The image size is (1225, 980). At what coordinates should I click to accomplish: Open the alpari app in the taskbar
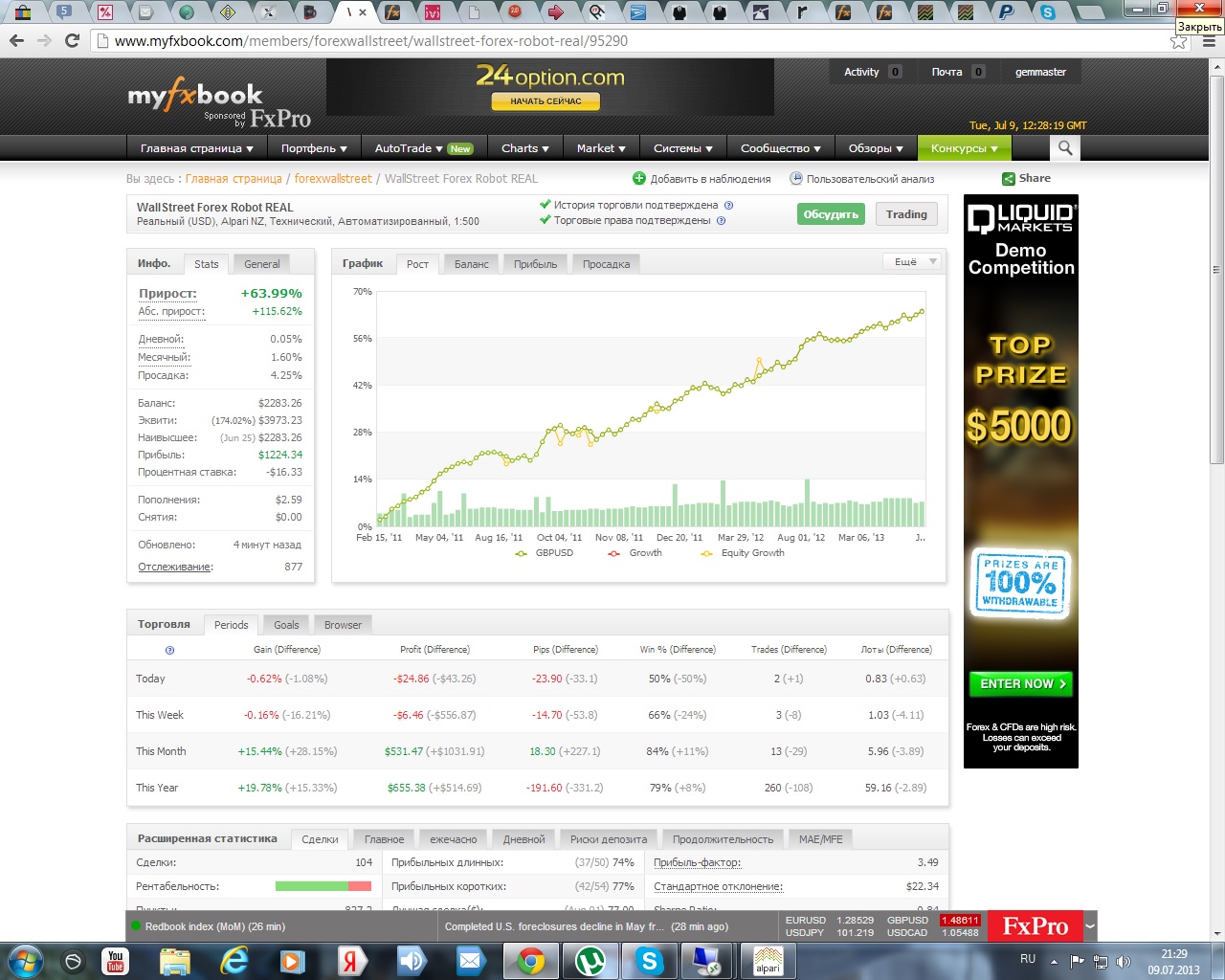tap(768, 961)
